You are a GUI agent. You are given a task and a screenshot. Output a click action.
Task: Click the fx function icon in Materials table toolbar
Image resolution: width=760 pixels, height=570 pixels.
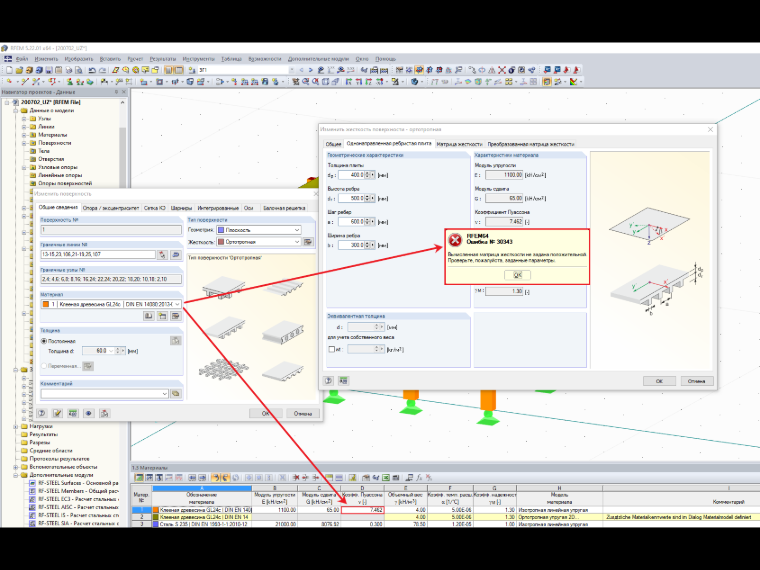pyautogui.click(x=419, y=477)
